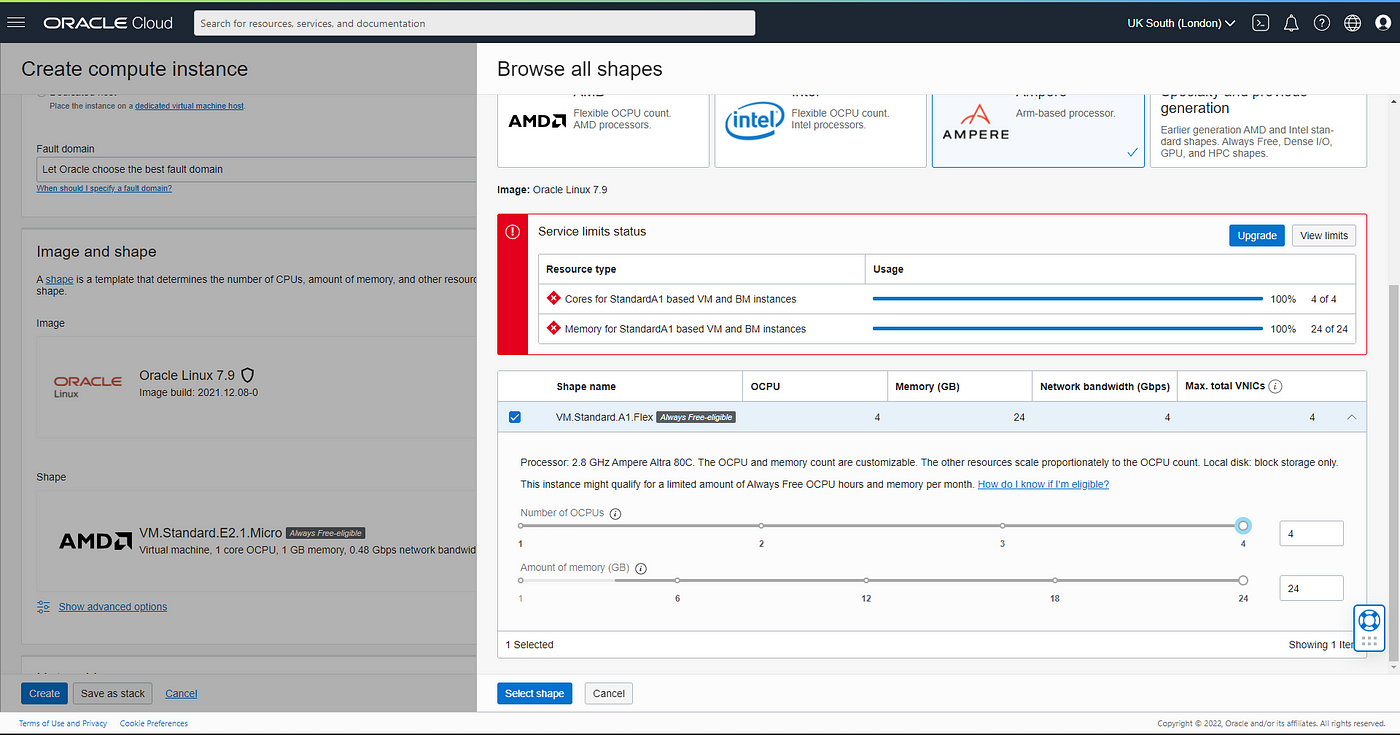Click Show advanced options link
Viewport: 1400px width, 735px height.
[113, 607]
